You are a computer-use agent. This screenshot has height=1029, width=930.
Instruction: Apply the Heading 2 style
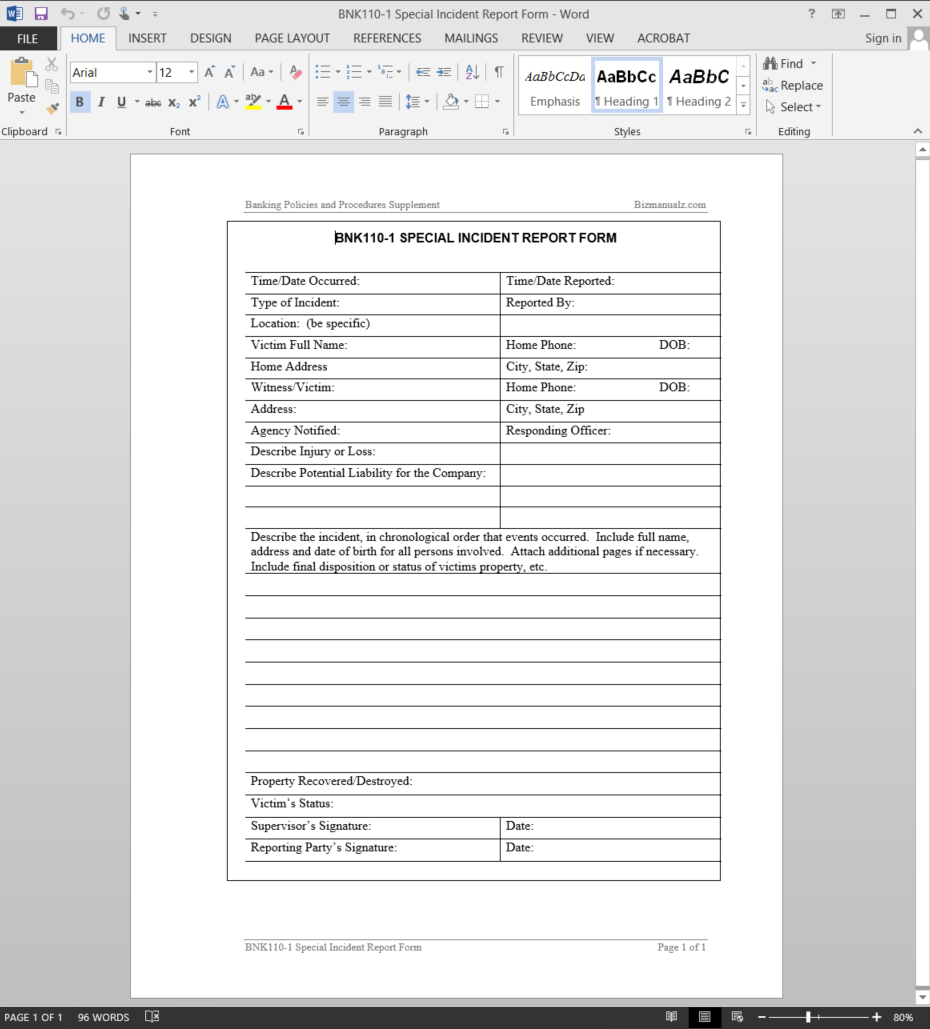click(x=699, y=86)
